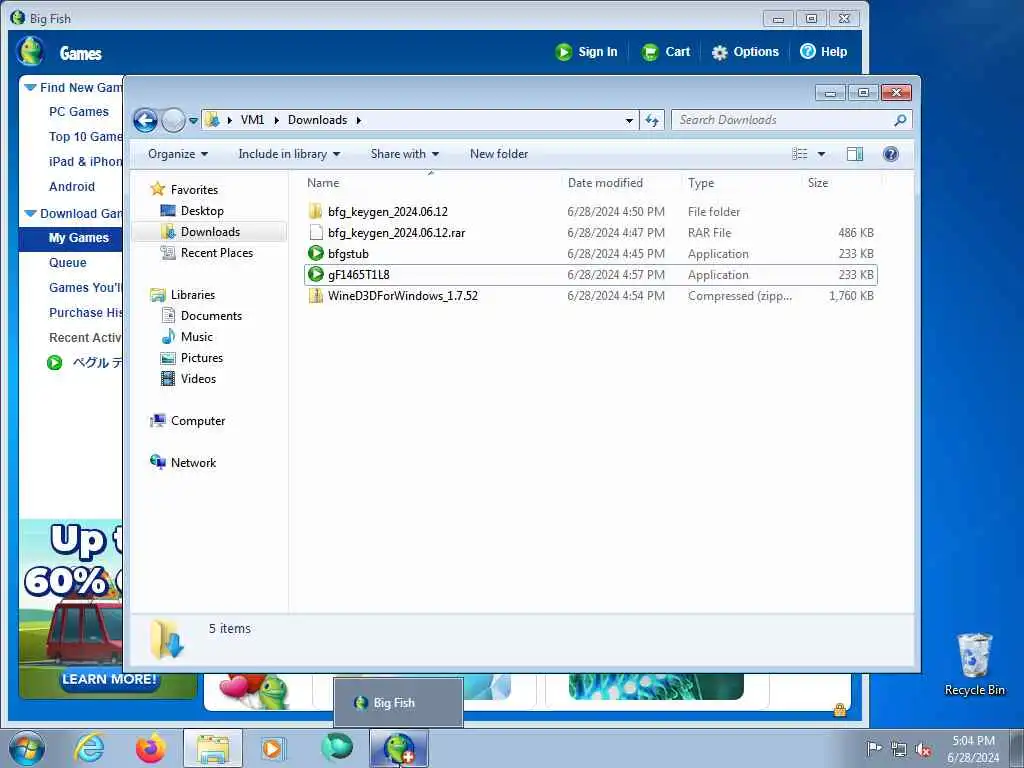The image size is (1024, 768).
Task: Click VM1 in the address breadcrumb
Action: click(x=252, y=120)
